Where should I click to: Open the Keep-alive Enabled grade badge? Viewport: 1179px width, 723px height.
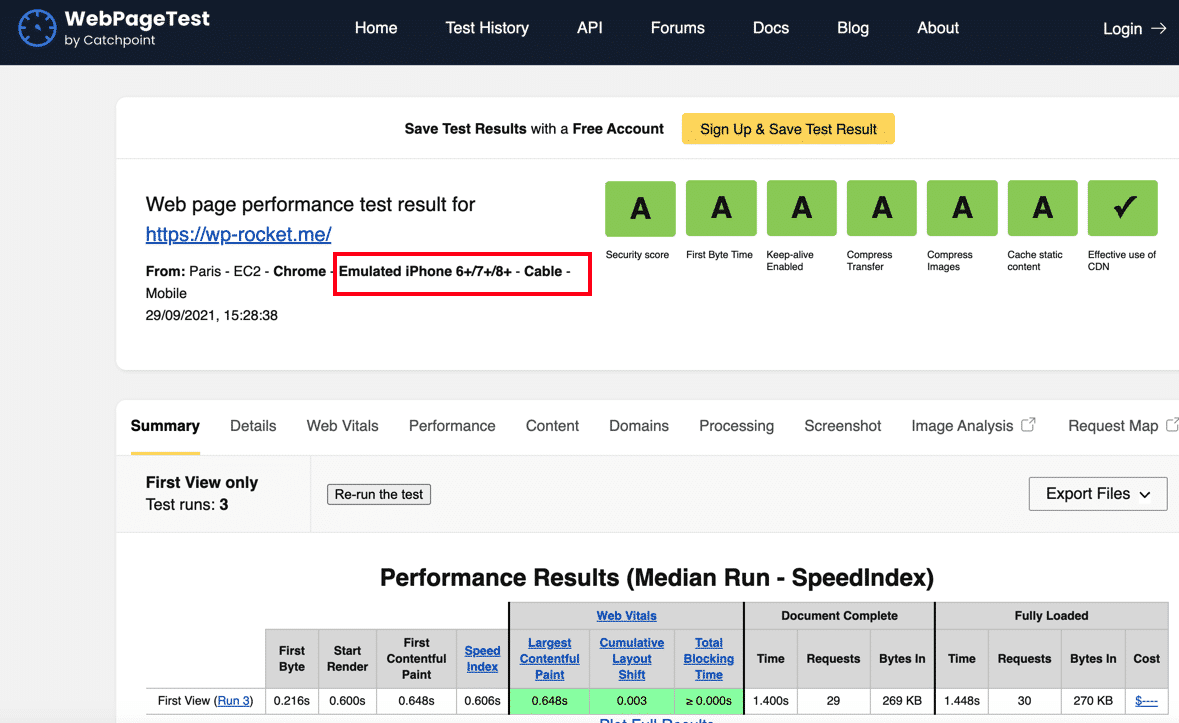pos(800,208)
